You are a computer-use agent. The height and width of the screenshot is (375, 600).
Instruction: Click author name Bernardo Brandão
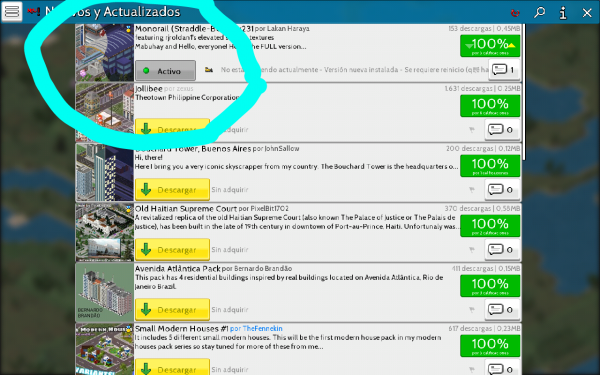point(263,269)
